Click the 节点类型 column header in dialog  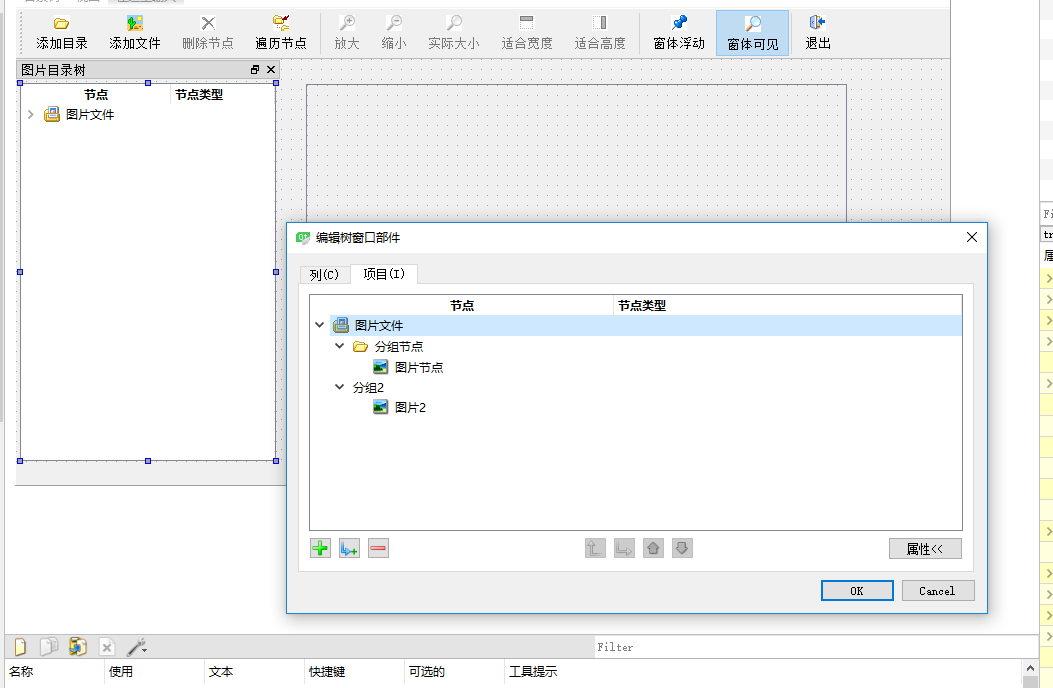642,306
